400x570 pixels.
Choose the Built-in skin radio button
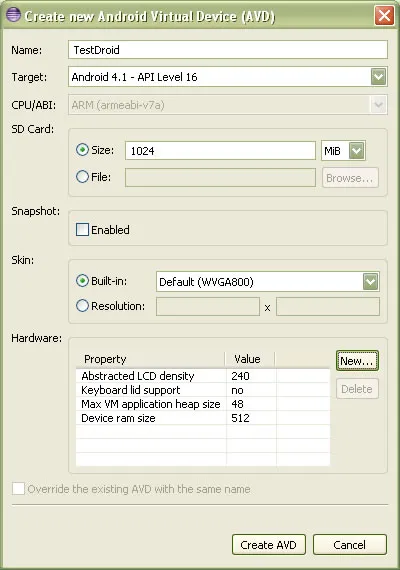[82, 281]
